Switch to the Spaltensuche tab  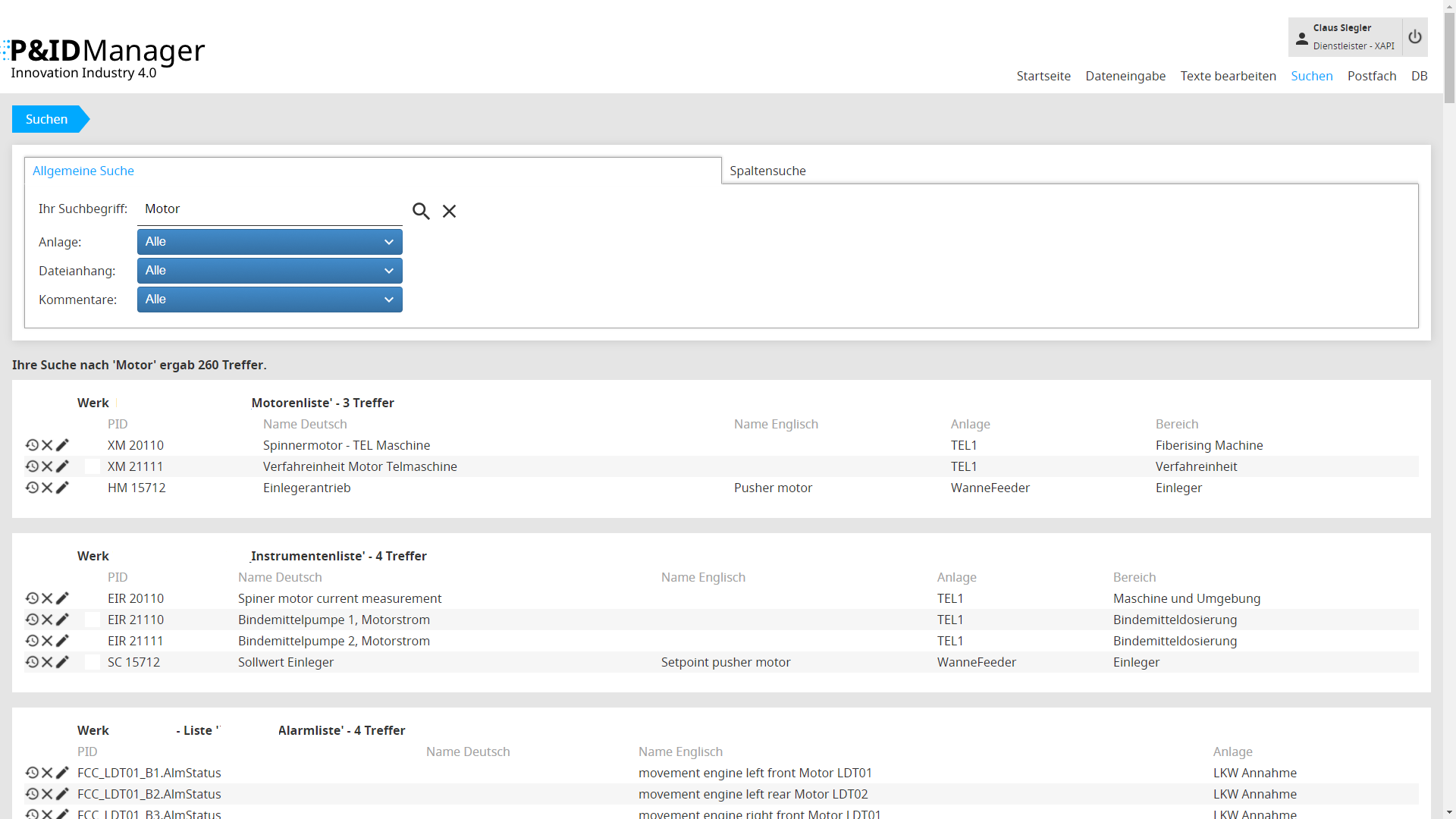[767, 171]
